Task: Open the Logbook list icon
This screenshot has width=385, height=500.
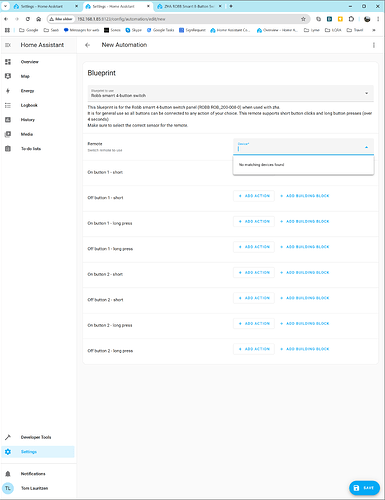Action: [8, 105]
